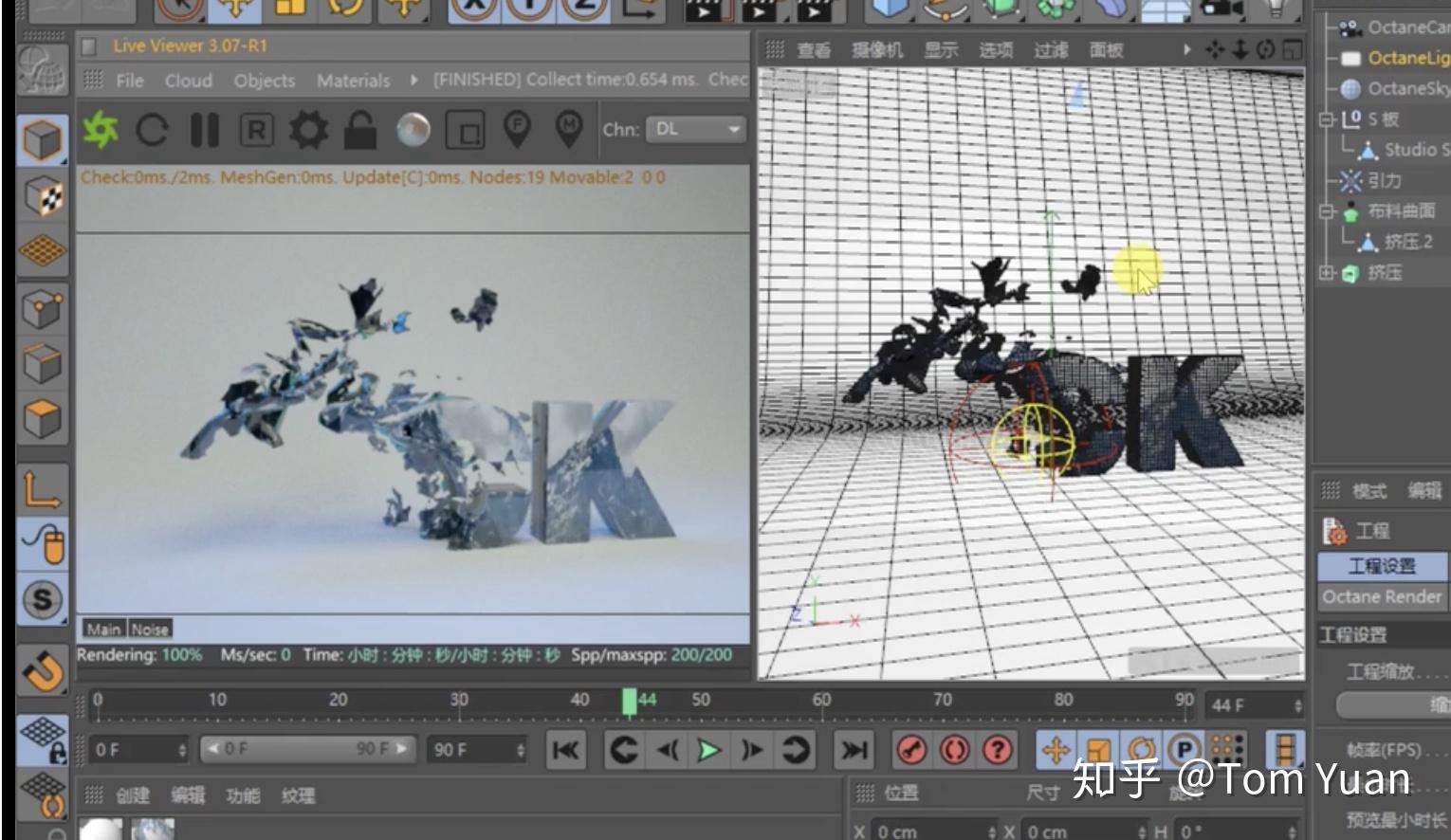Select the pick material pin icon
1451x840 pixels.
coord(569,130)
